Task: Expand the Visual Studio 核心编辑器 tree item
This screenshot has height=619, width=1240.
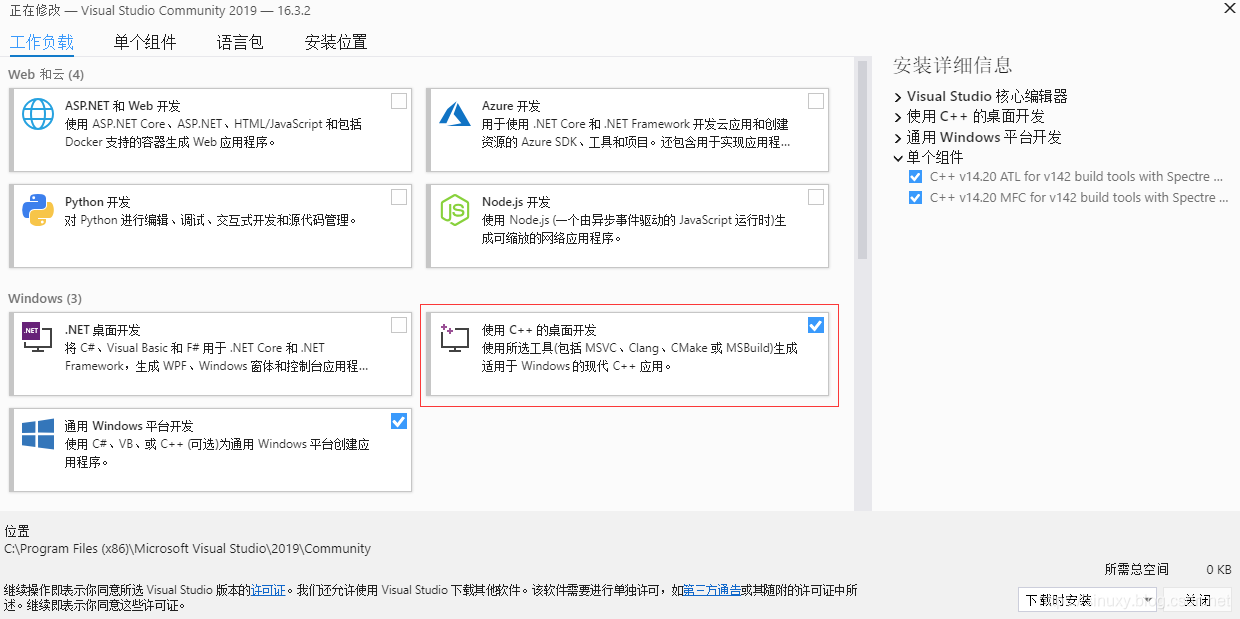Action: click(897, 96)
